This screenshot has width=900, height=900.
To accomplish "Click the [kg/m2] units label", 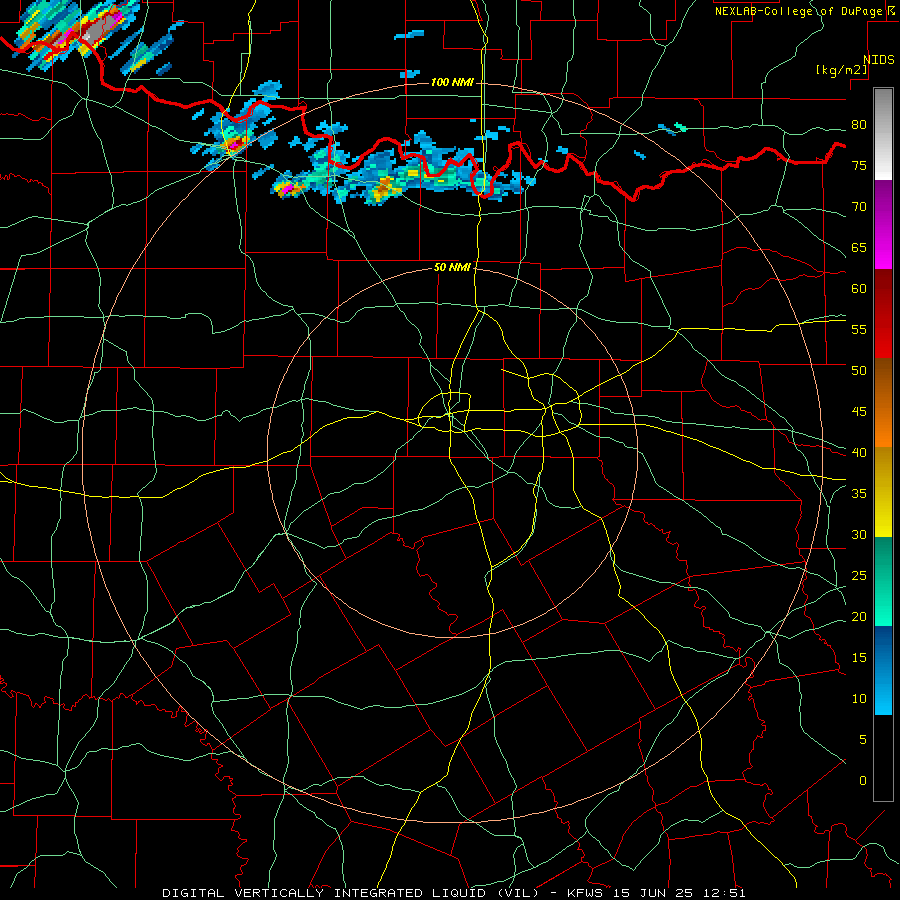I will pyautogui.click(x=841, y=70).
